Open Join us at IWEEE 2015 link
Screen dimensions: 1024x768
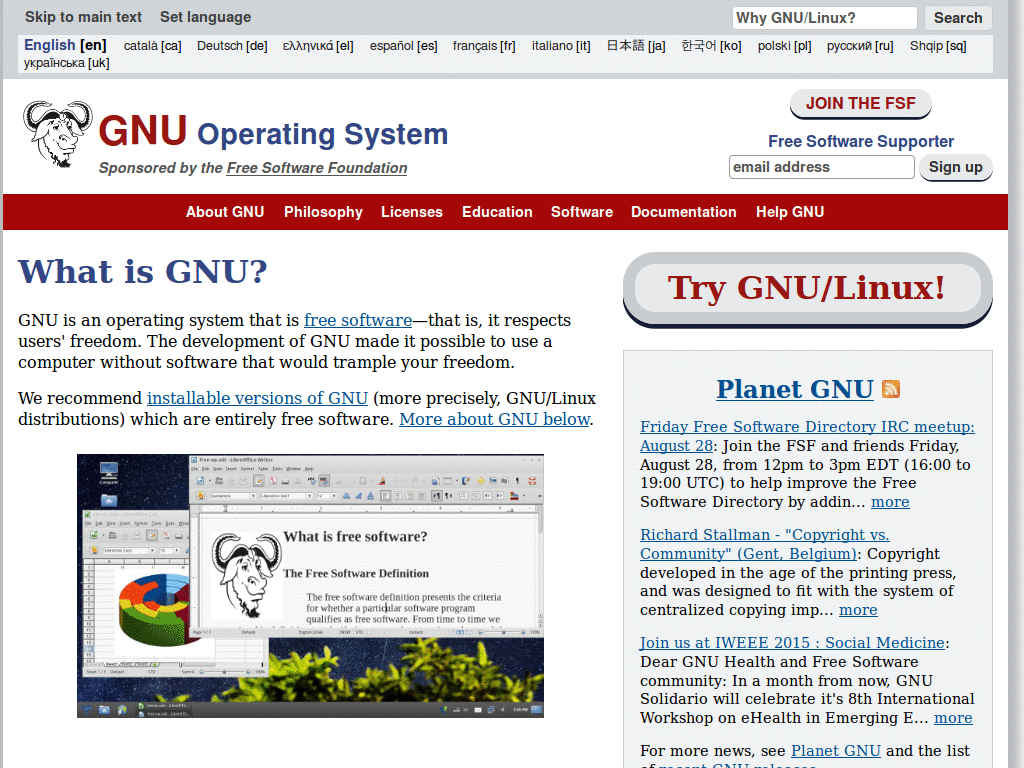792,643
